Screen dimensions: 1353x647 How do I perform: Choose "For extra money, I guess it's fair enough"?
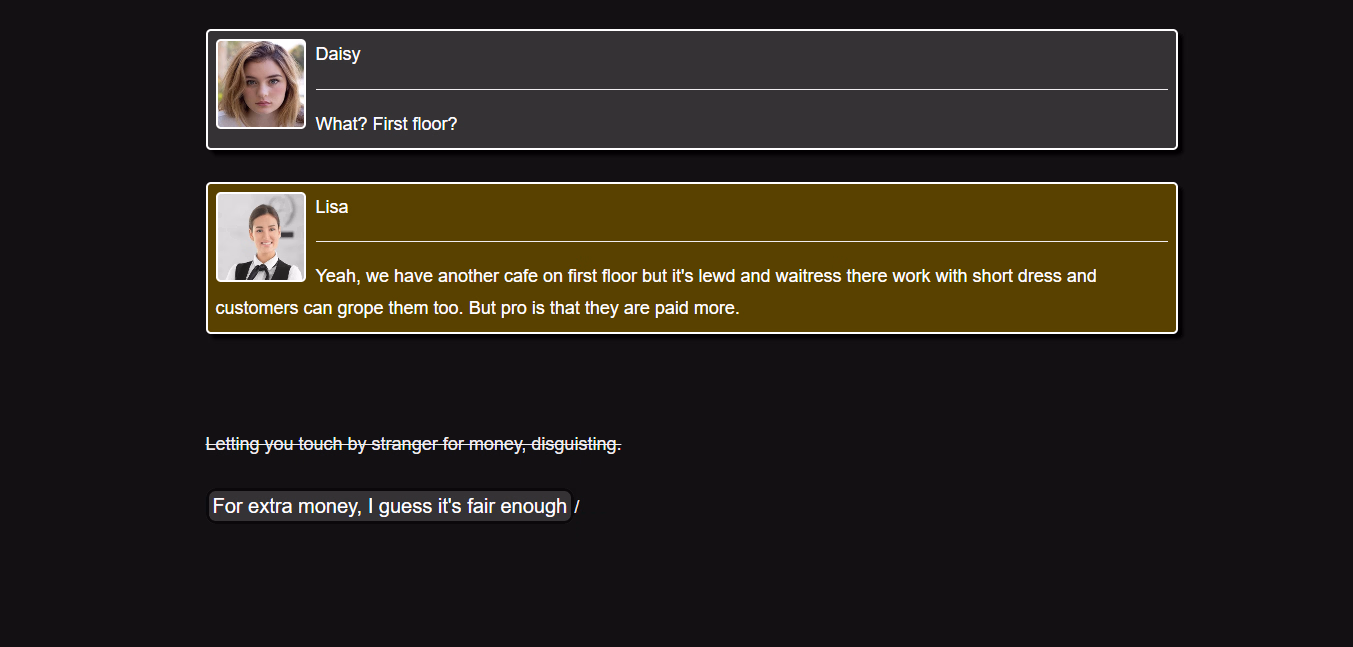(389, 506)
